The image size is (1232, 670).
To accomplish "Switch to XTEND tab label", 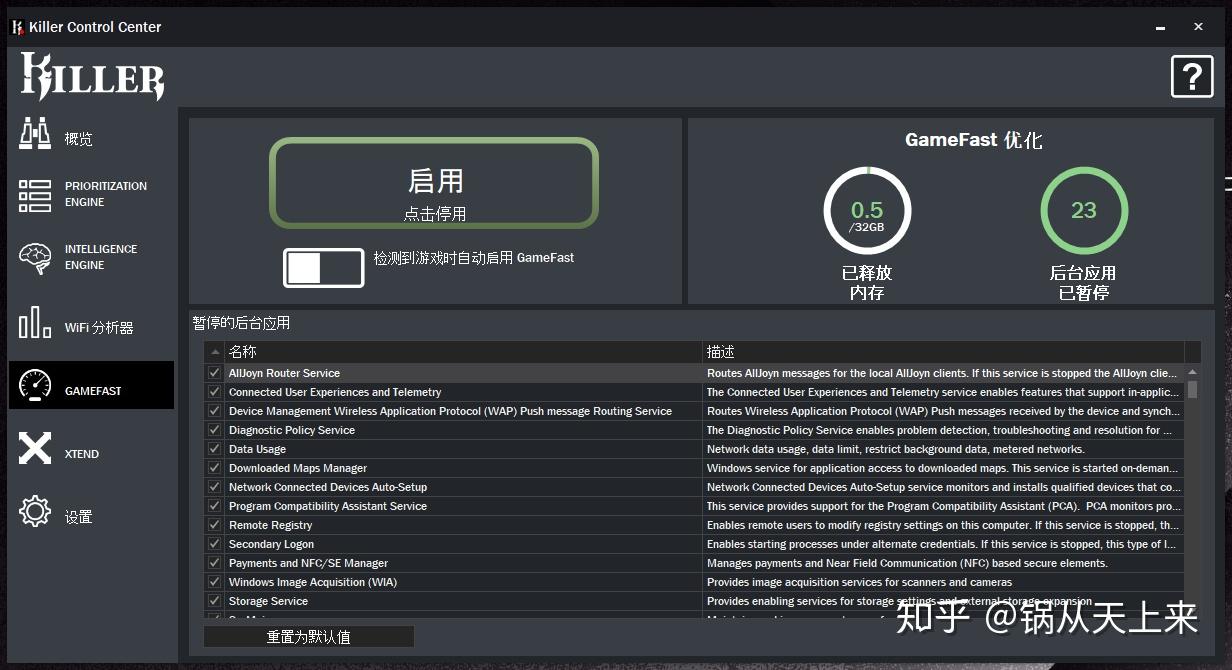I will point(82,454).
